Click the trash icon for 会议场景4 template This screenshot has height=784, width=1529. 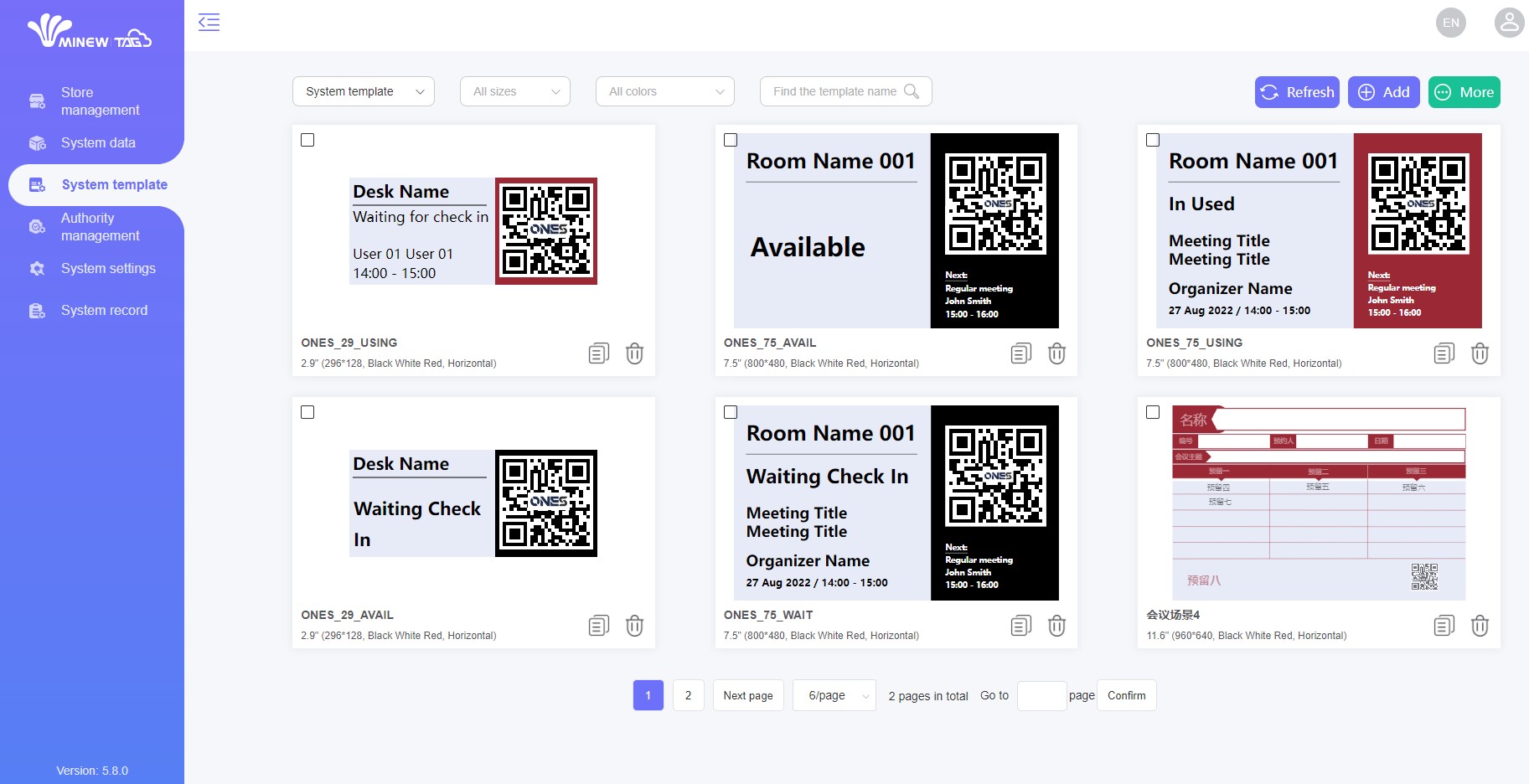(x=1480, y=626)
